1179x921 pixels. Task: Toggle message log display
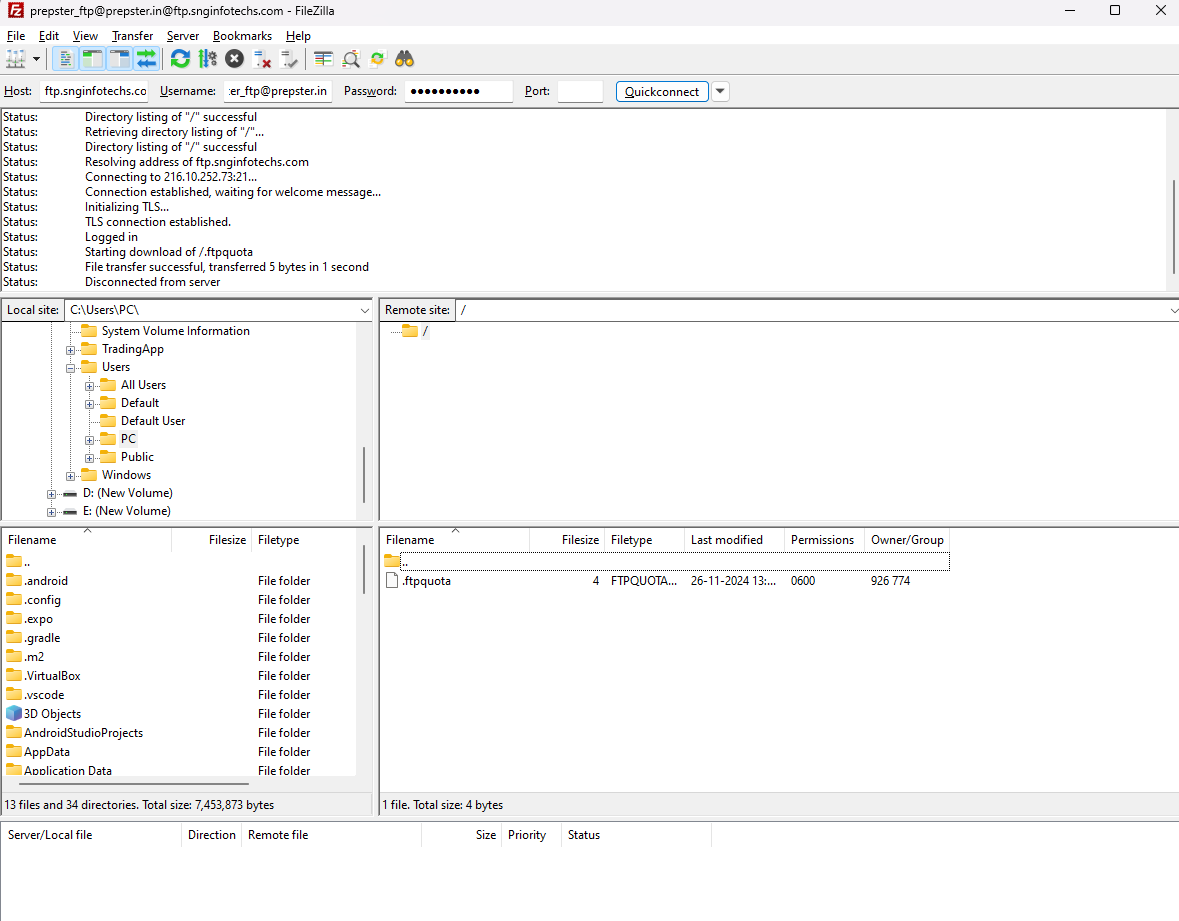click(x=65, y=59)
